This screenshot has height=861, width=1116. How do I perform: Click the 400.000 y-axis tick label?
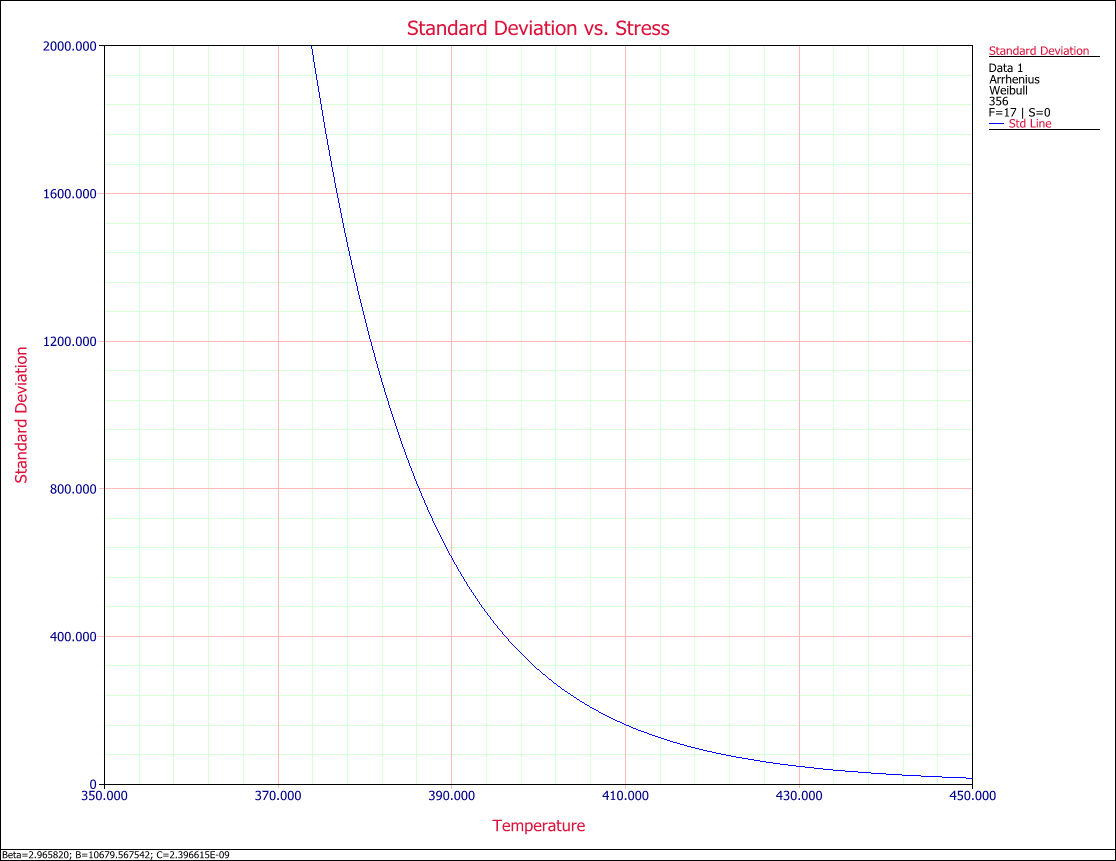(x=72, y=637)
